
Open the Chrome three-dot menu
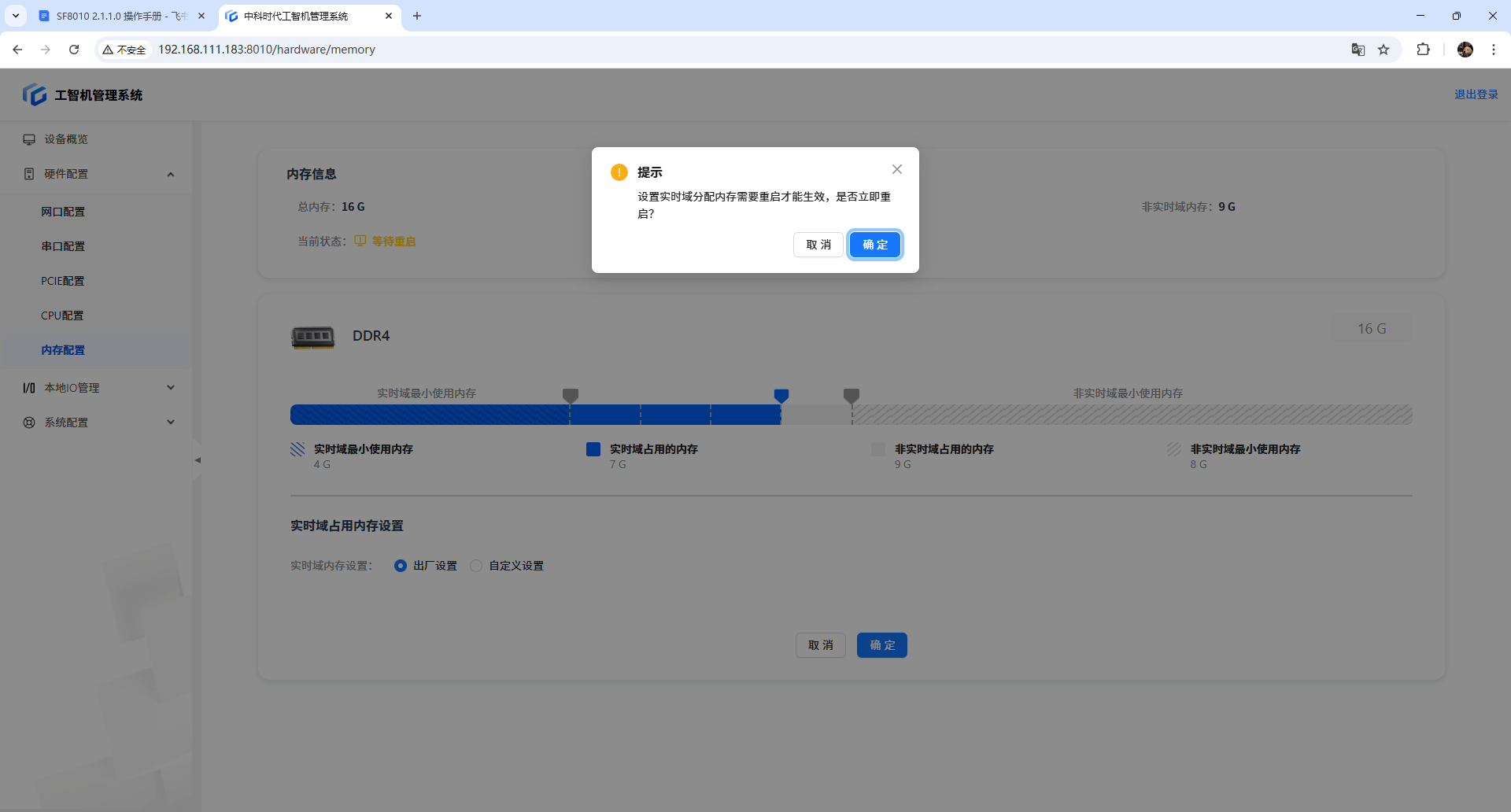tap(1494, 50)
